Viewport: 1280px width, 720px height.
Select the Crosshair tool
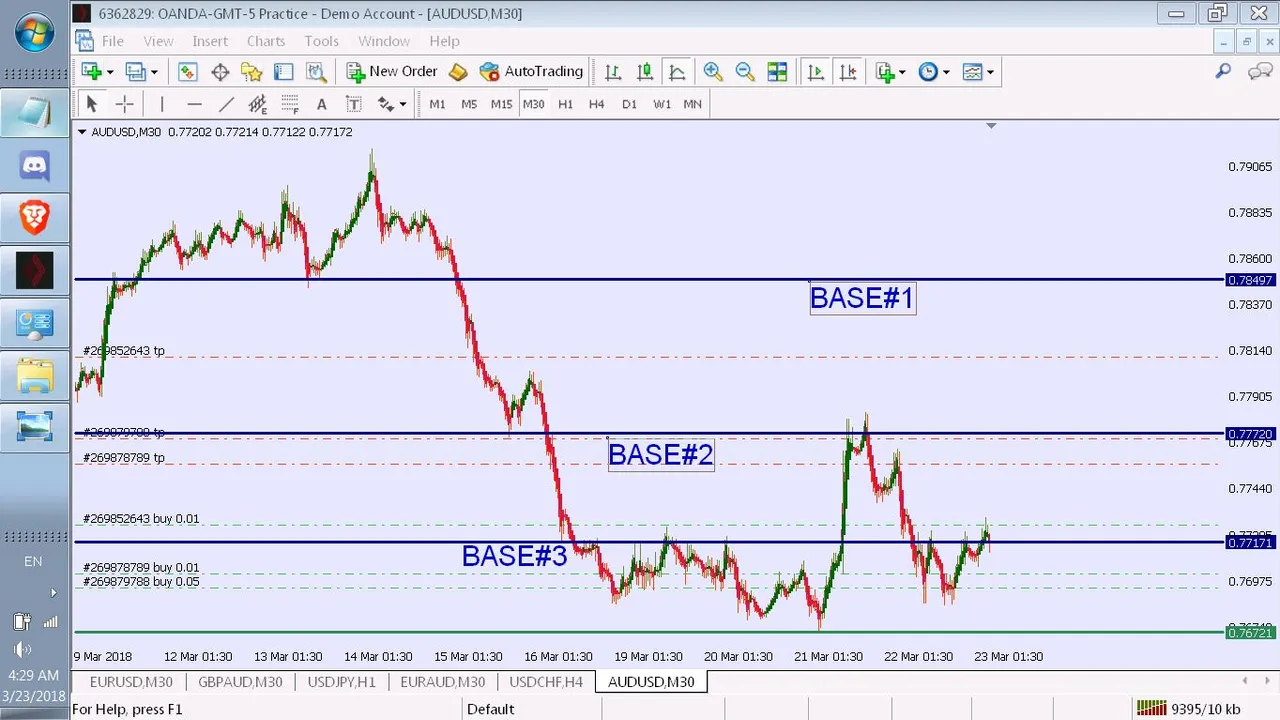click(124, 104)
